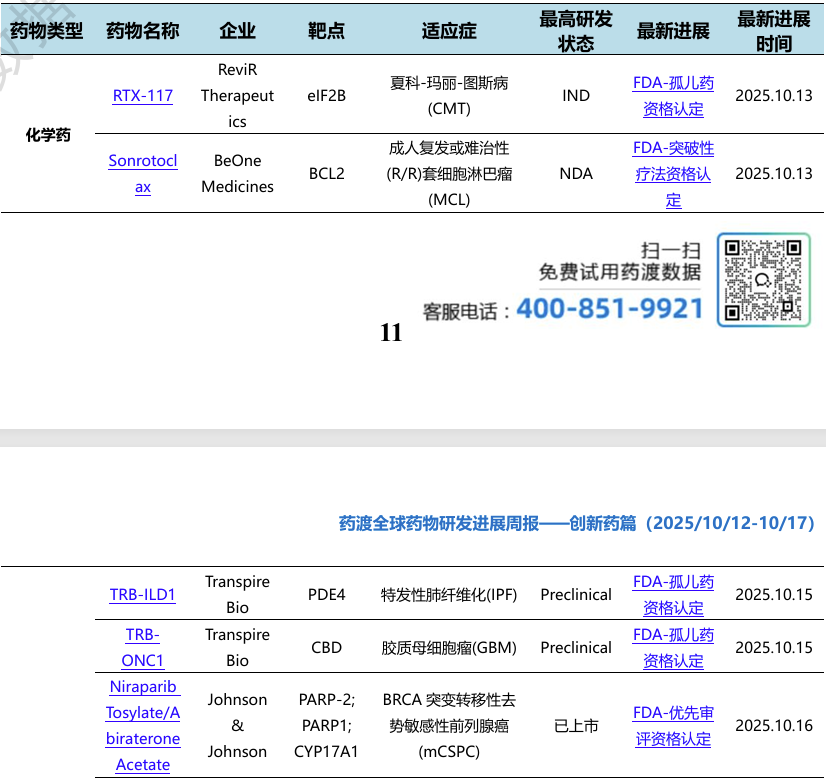
Task: Click the 药渡全球药物研发进展周报 page header
Action: pos(576,524)
